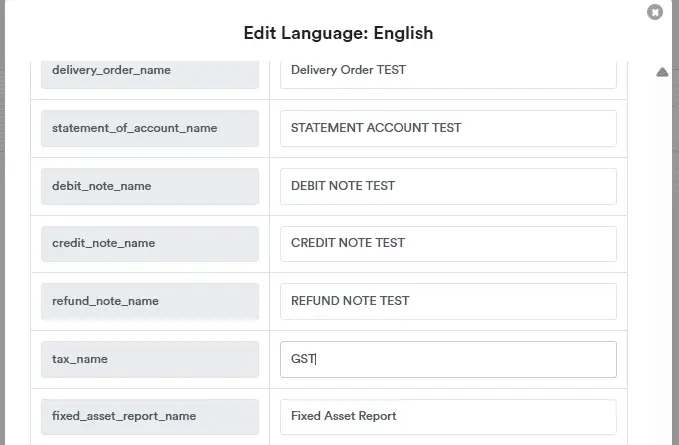Click the Edit Language: English title
This screenshot has width=679, height=445.
[338, 33]
